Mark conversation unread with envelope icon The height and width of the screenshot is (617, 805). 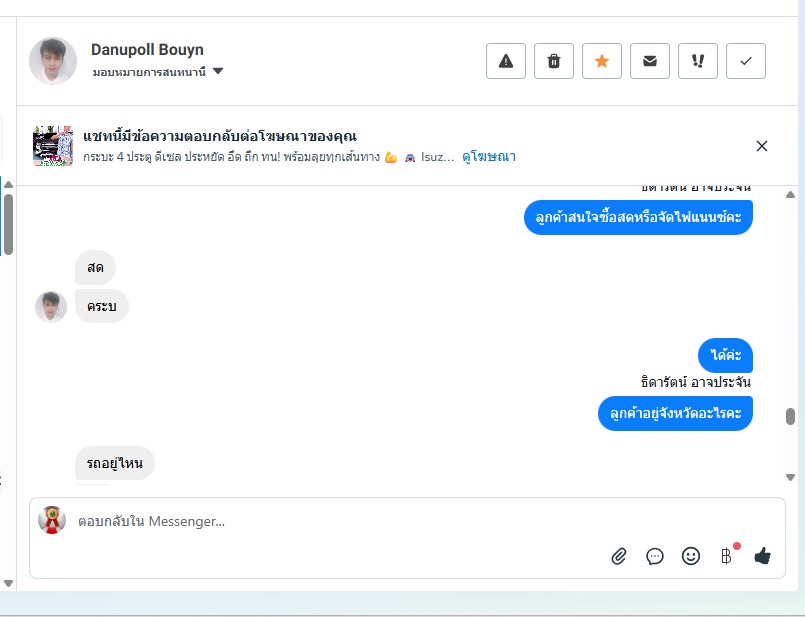pyautogui.click(x=649, y=61)
